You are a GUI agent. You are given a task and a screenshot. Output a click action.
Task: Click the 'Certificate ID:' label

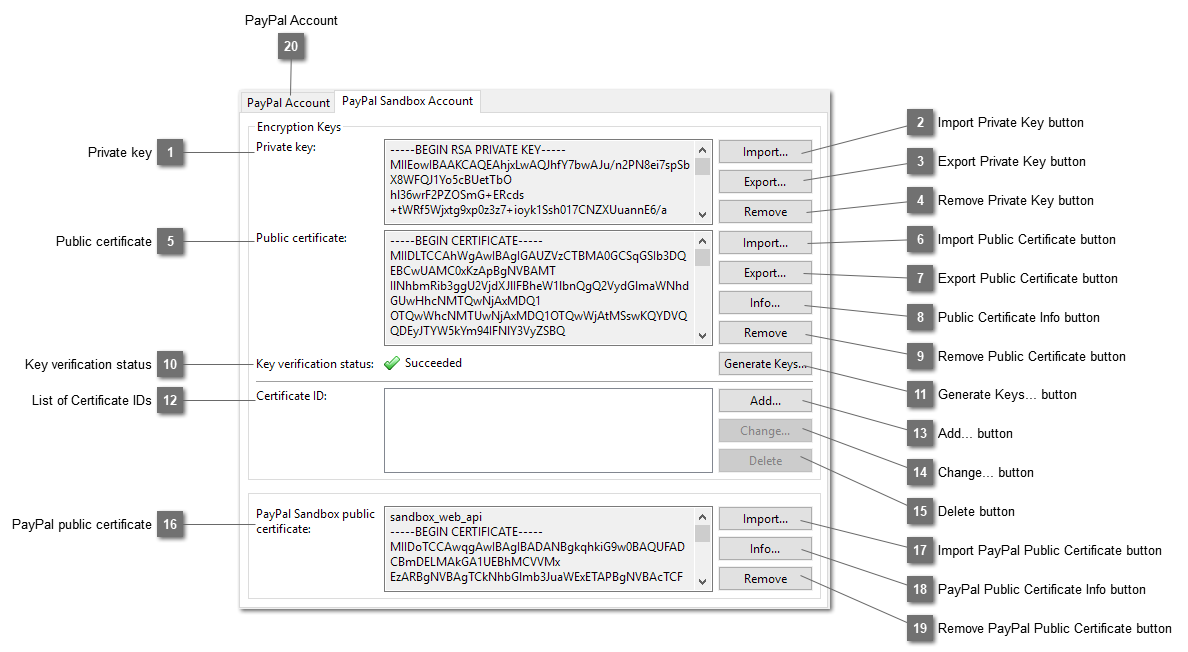[x=291, y=396]
